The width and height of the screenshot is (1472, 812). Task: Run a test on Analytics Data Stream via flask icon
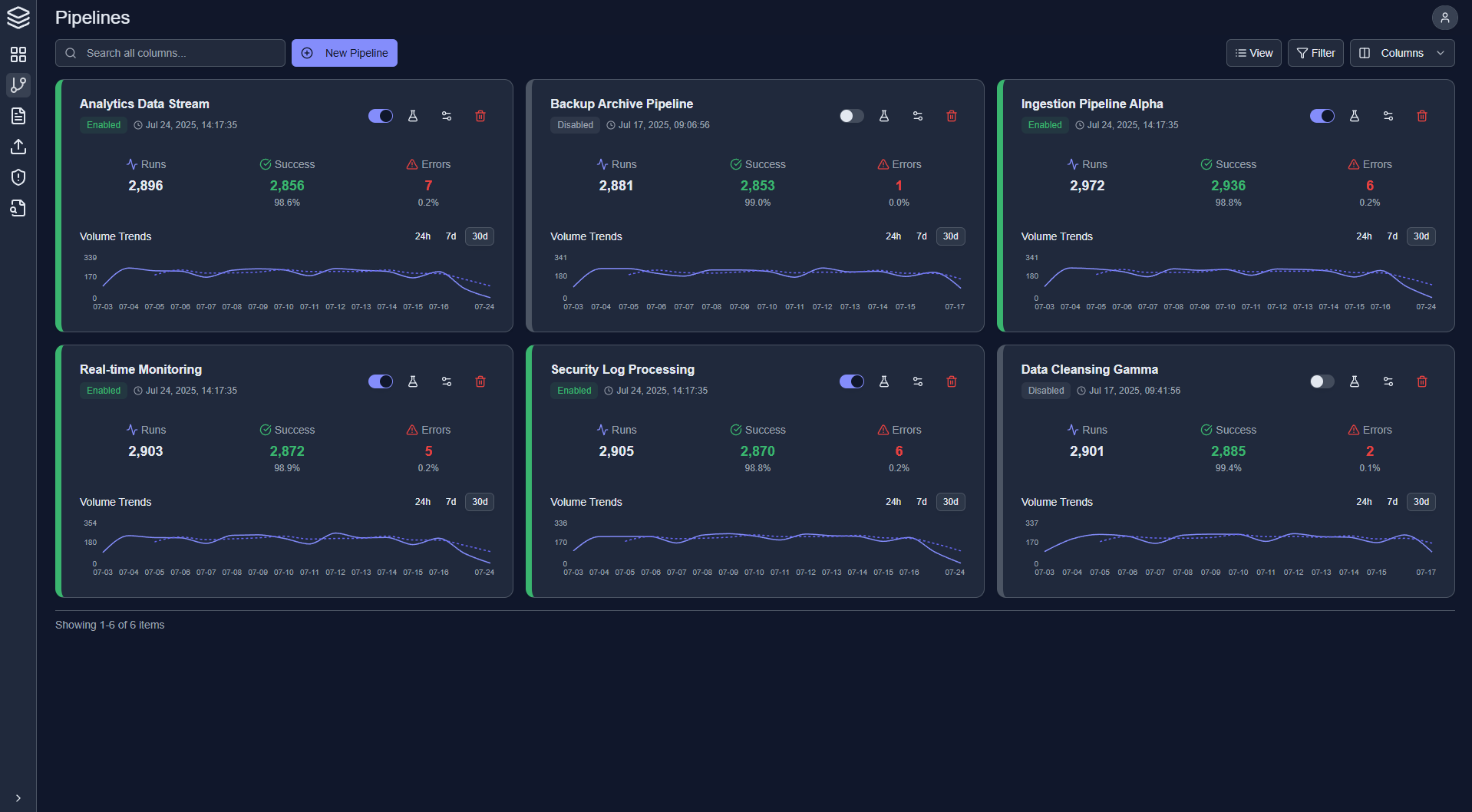click(x=413, y=115)
